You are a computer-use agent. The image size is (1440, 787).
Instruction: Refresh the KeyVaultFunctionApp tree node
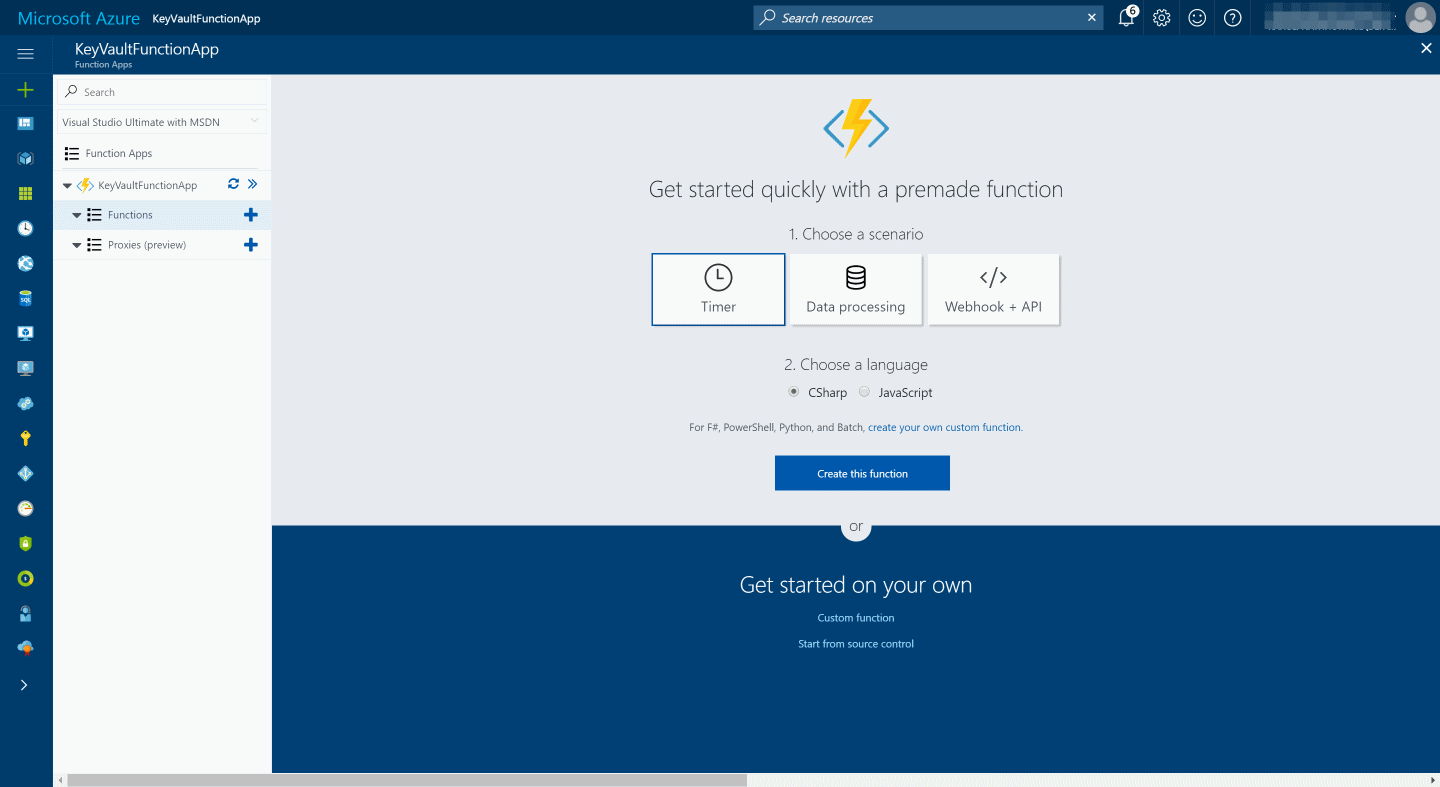tap(233, 184)
